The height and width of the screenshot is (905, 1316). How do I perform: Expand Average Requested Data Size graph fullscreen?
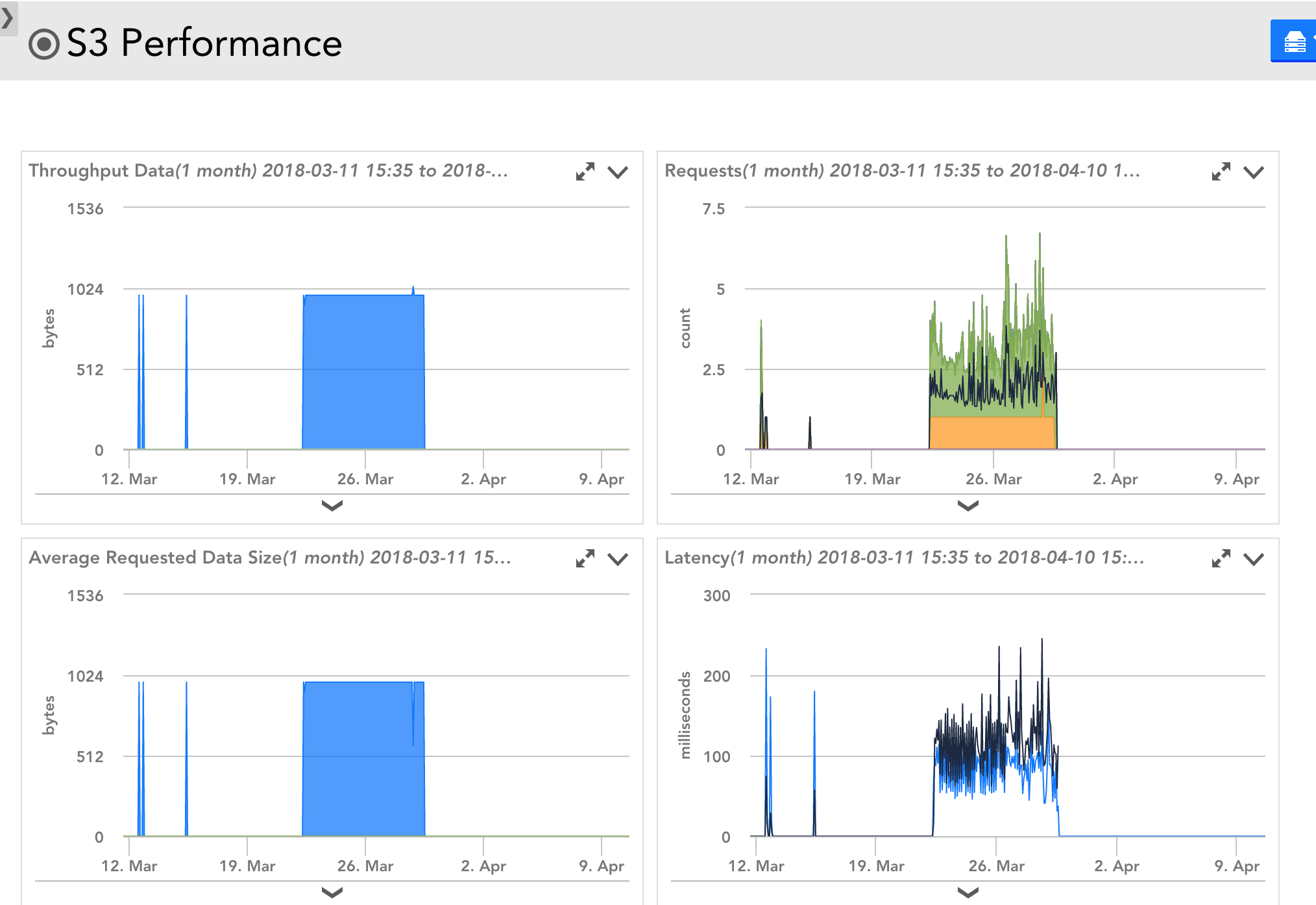coord(585,559)
